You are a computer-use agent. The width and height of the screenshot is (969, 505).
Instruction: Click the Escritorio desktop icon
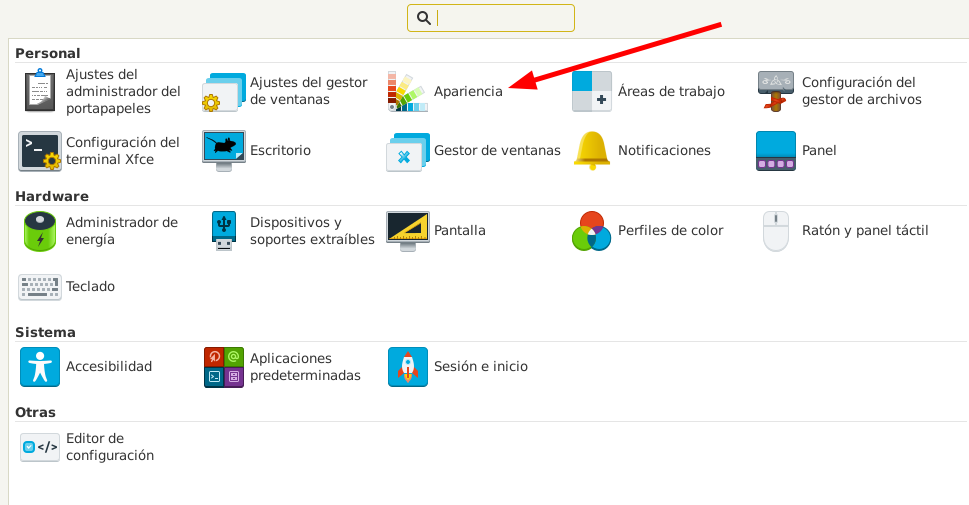coord(223,151)
